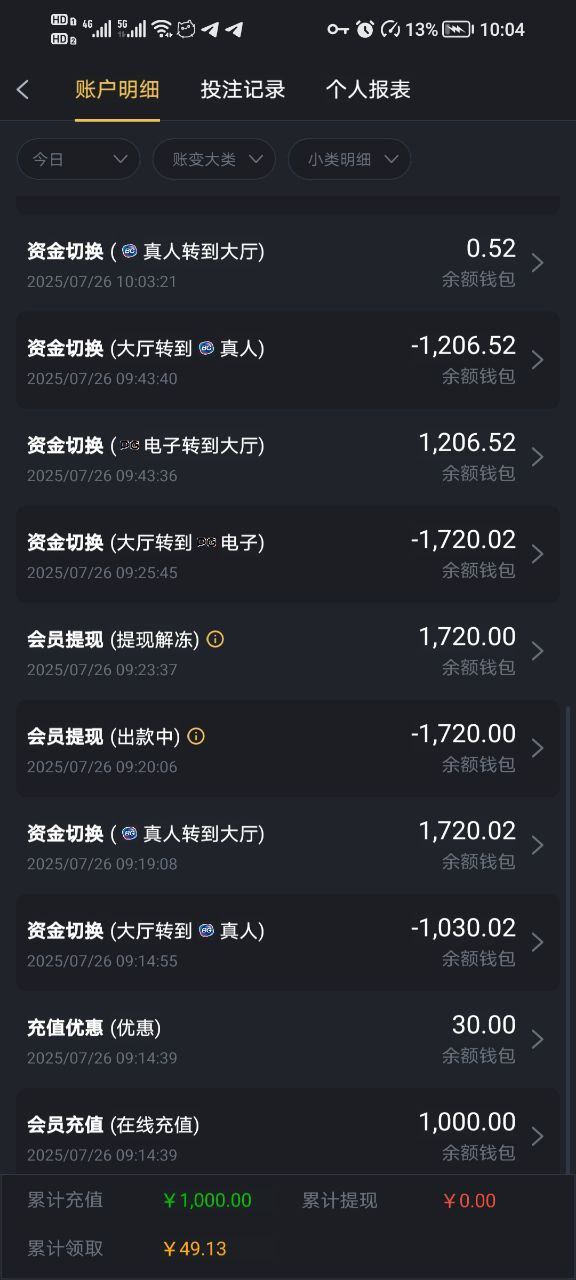Tap info icon beside 提现解冻
The width and height of the screenshot is (576, 1280).
(x=215, y=639)
